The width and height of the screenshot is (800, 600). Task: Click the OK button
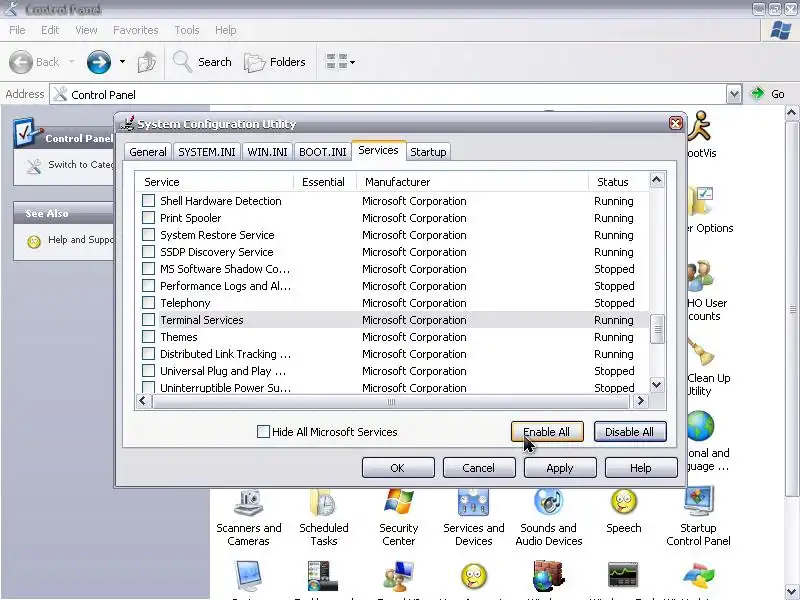pos(398,468)
